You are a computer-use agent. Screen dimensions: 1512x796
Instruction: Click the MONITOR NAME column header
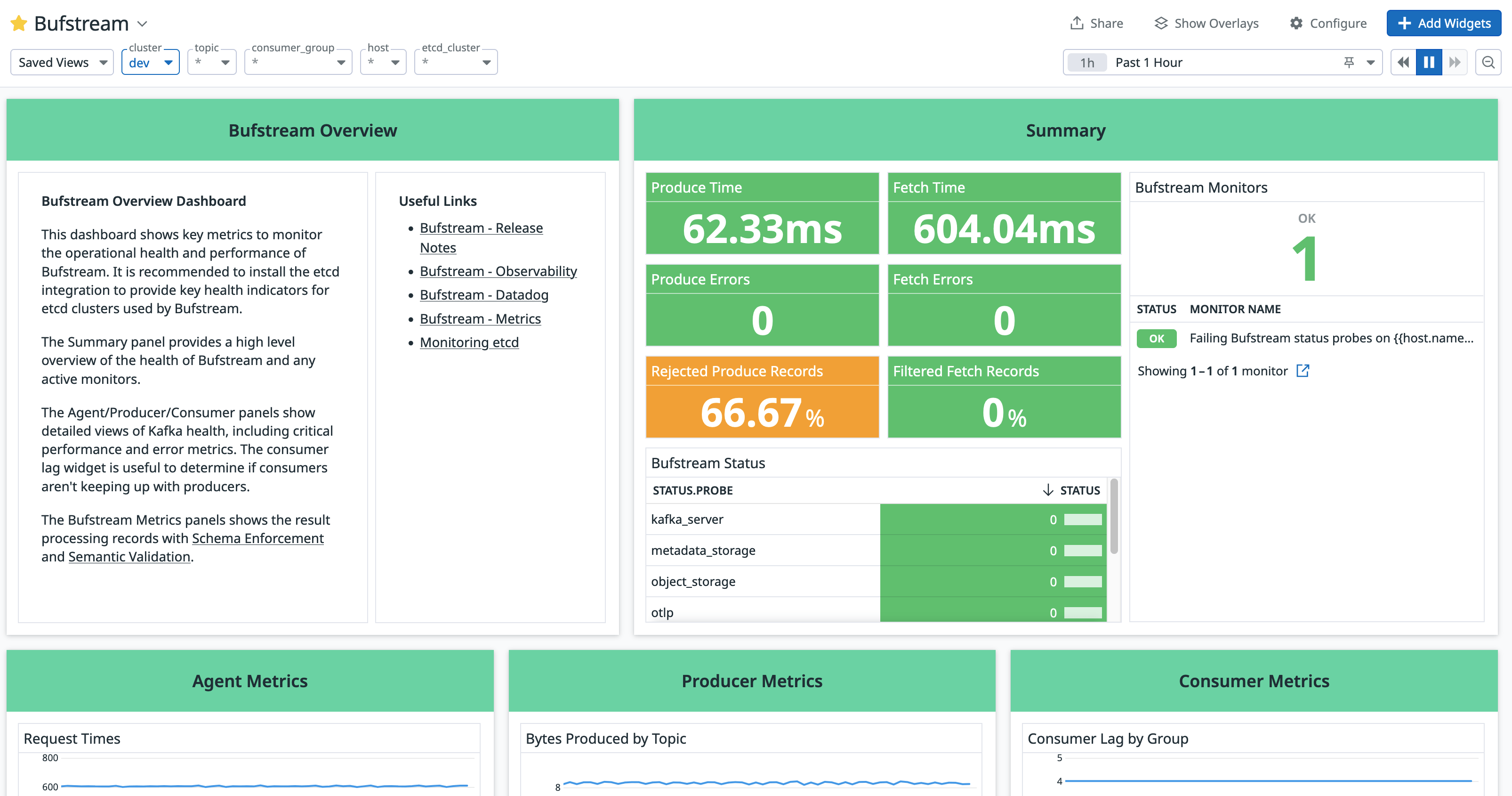[x=1235, y=309]
